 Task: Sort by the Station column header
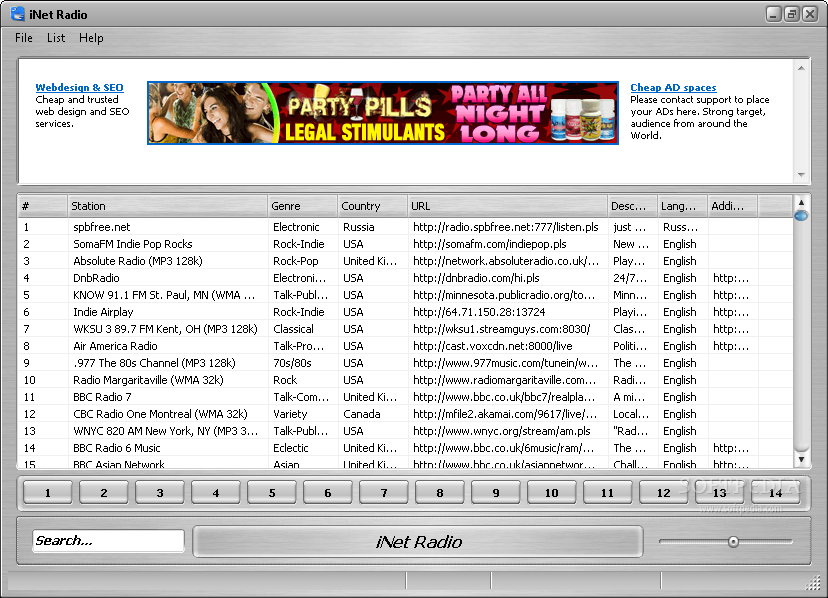click(x=167, y=206)
